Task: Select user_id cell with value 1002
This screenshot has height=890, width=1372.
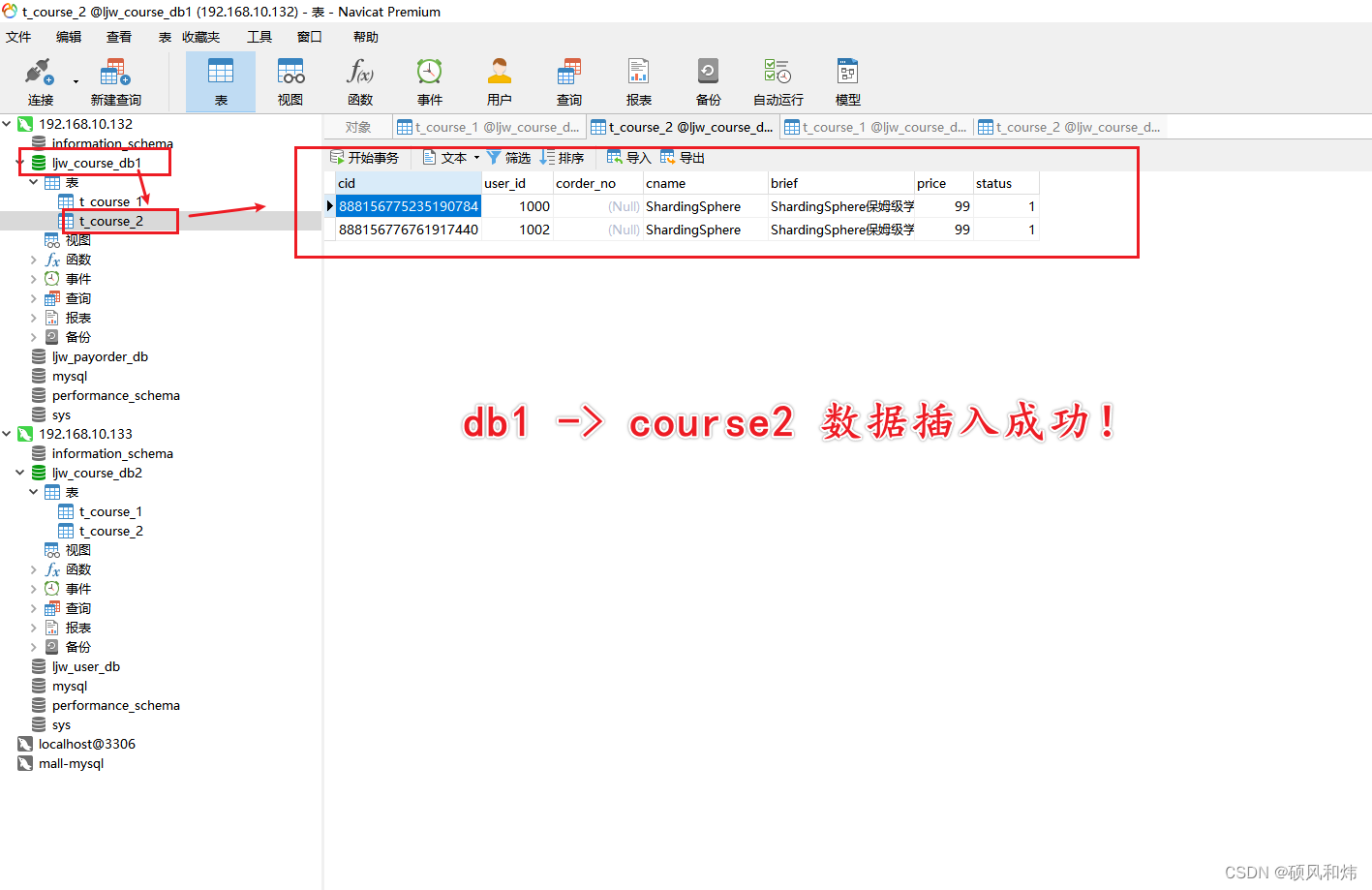Action: pyautogui.click(x=517, y=230)
